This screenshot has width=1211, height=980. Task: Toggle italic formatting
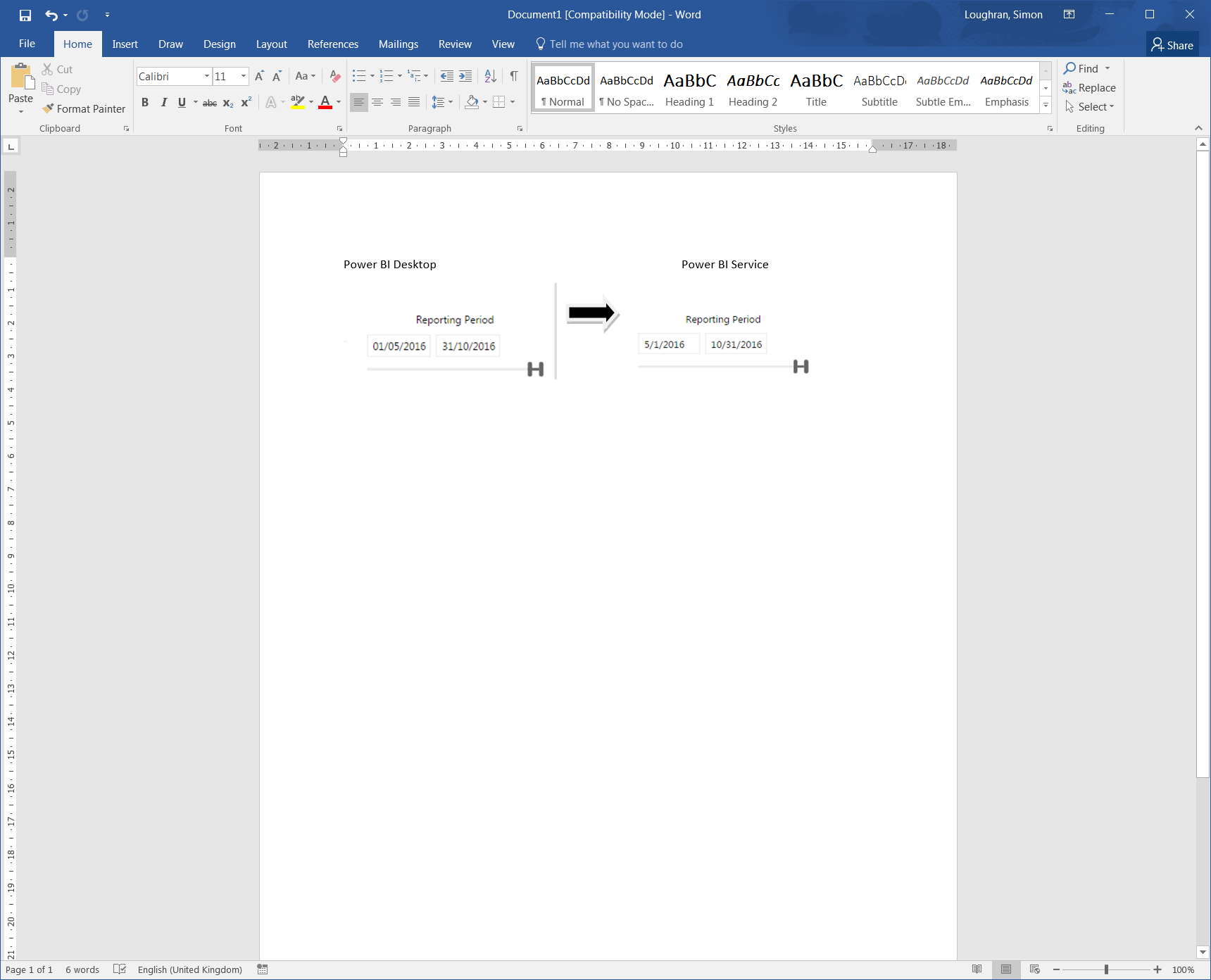[163, 103]
